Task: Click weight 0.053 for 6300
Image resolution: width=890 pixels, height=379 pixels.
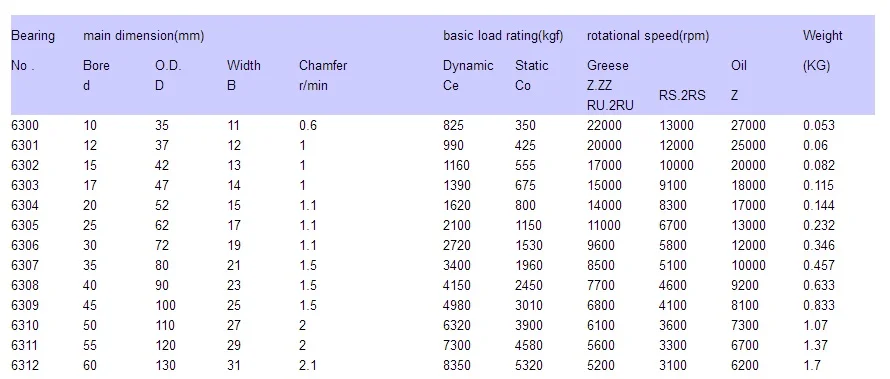Action: 819,125
